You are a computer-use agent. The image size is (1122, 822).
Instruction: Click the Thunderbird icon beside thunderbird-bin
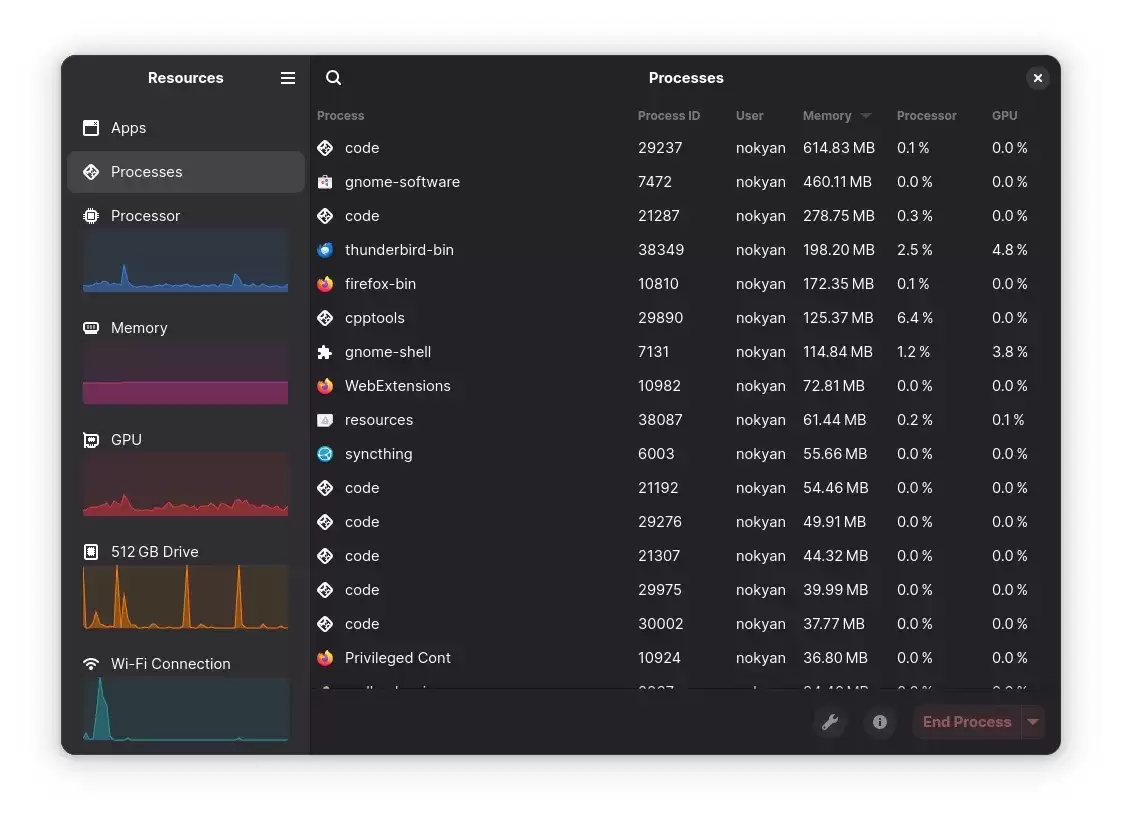tap(324, 250)
